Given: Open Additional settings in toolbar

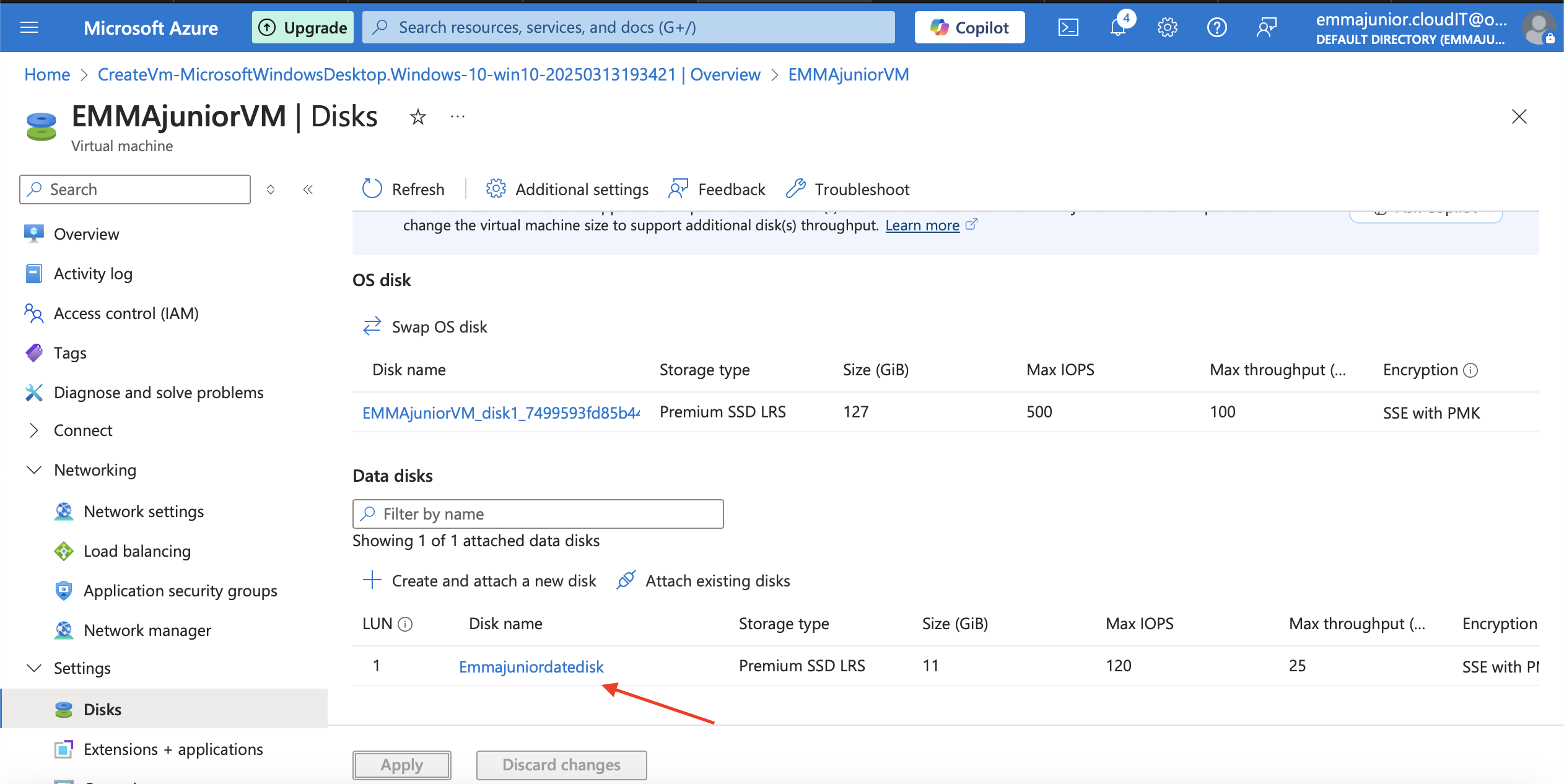Looking at the screenshot, I should pyautogui.click(x=567, y=189).
